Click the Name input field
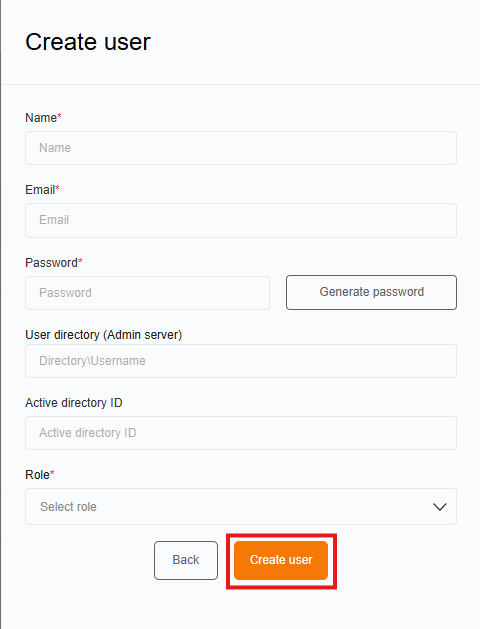 pyautogui.click(x=241, y=148)
